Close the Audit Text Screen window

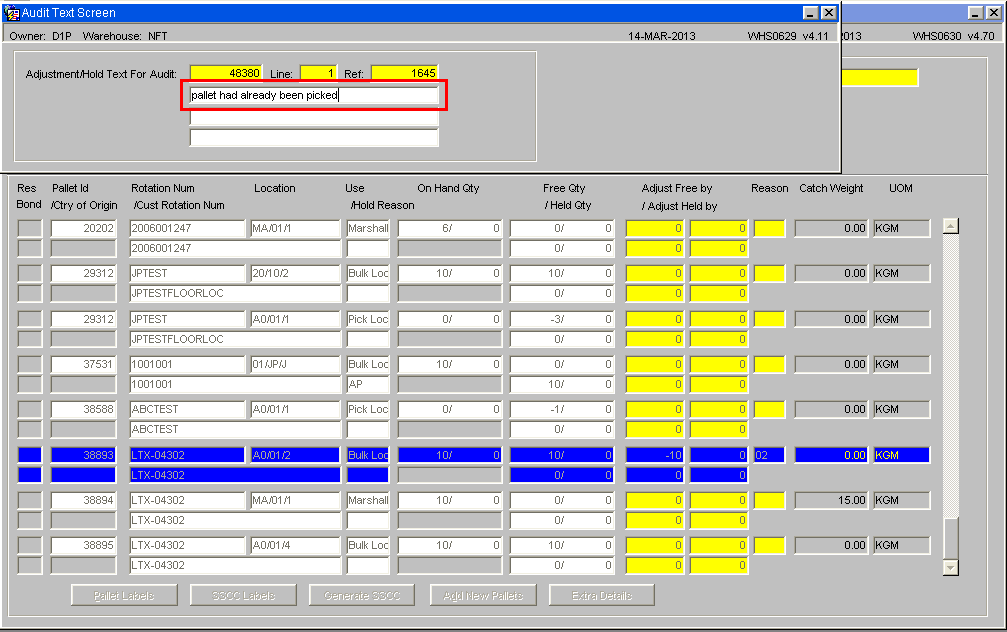[829, 12]
